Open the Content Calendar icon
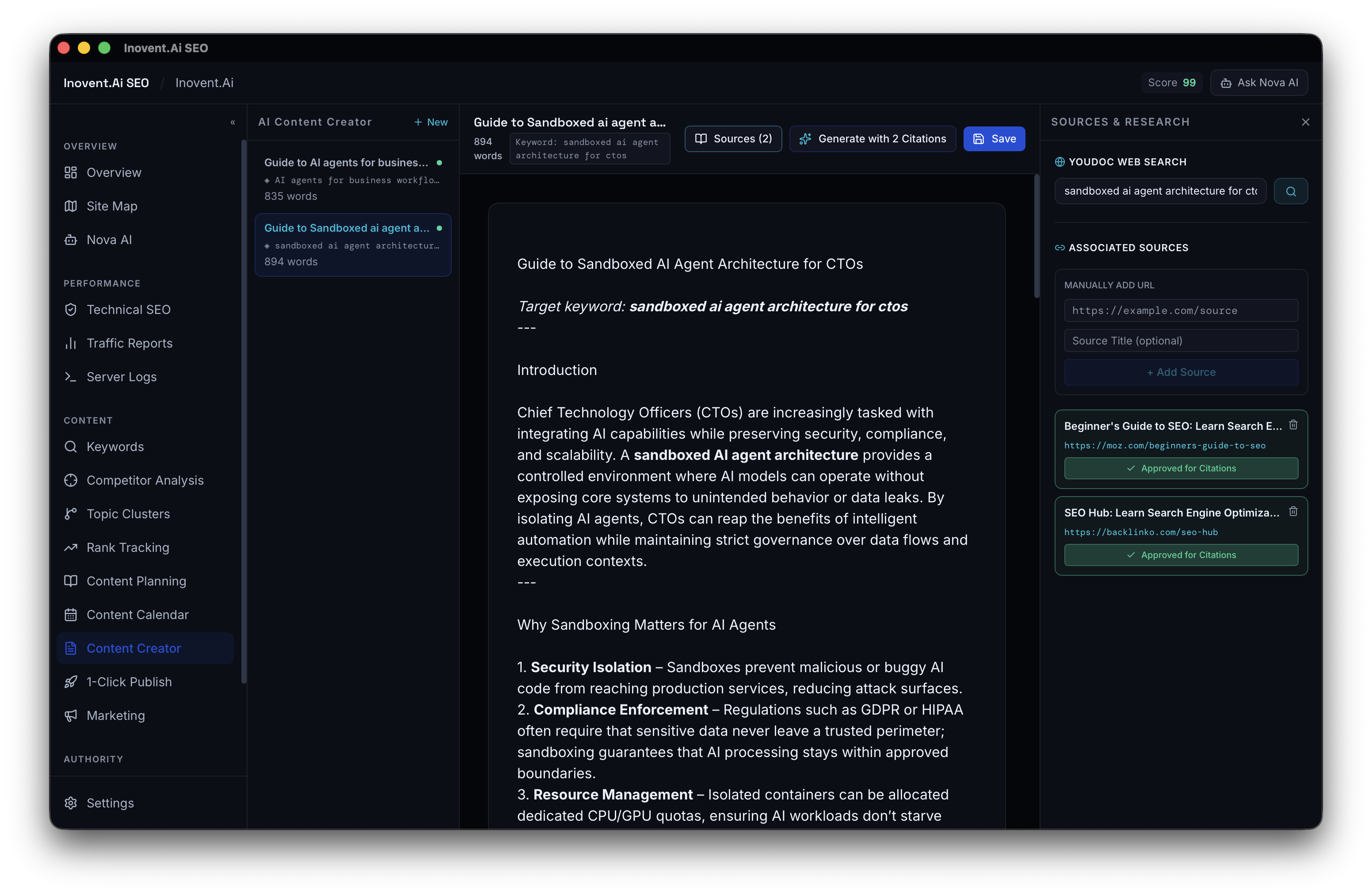 tap(70, 614)
